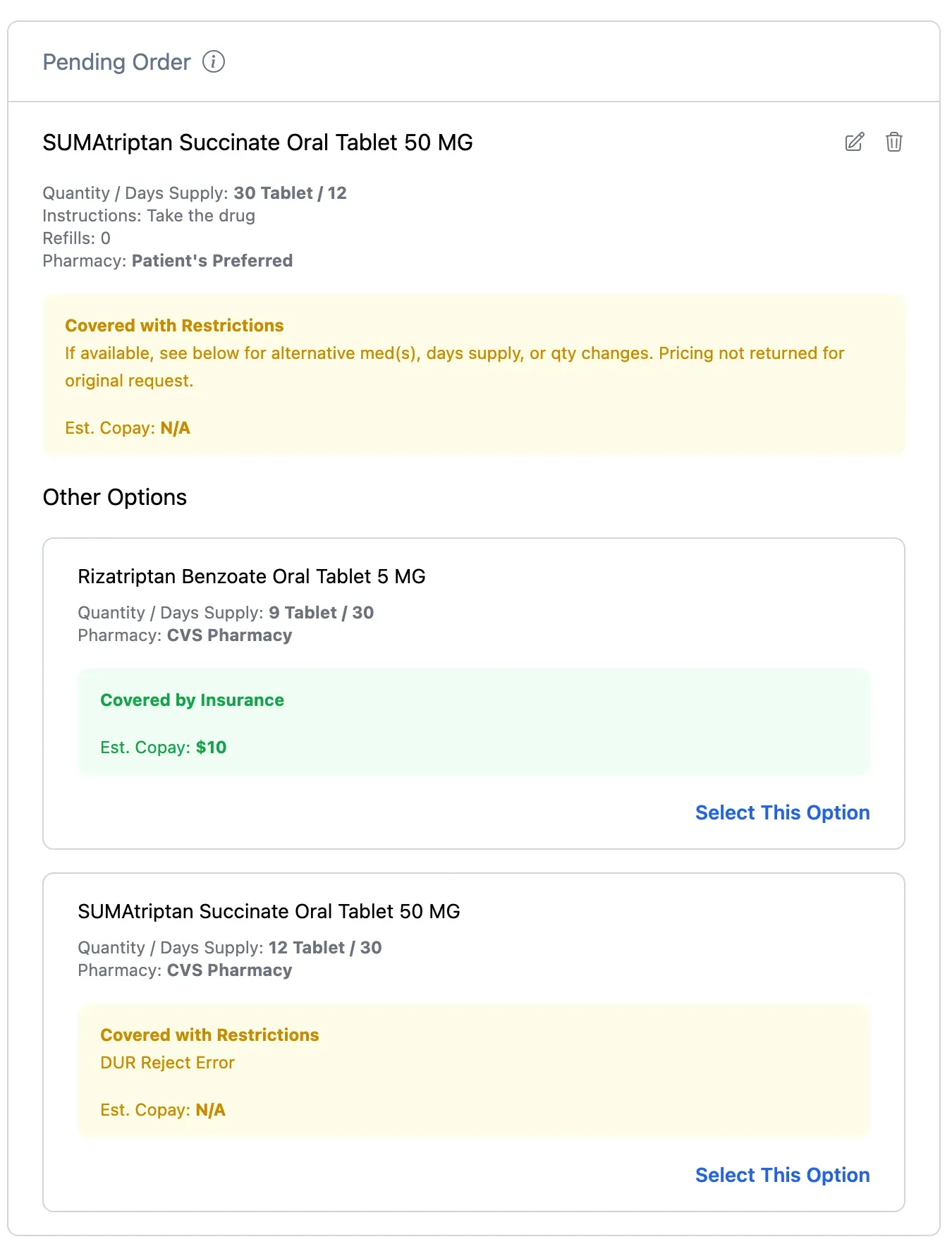952x1244 pixels.
Task: Edit the SUMAtriptan pending order
Action: [854, 142]
